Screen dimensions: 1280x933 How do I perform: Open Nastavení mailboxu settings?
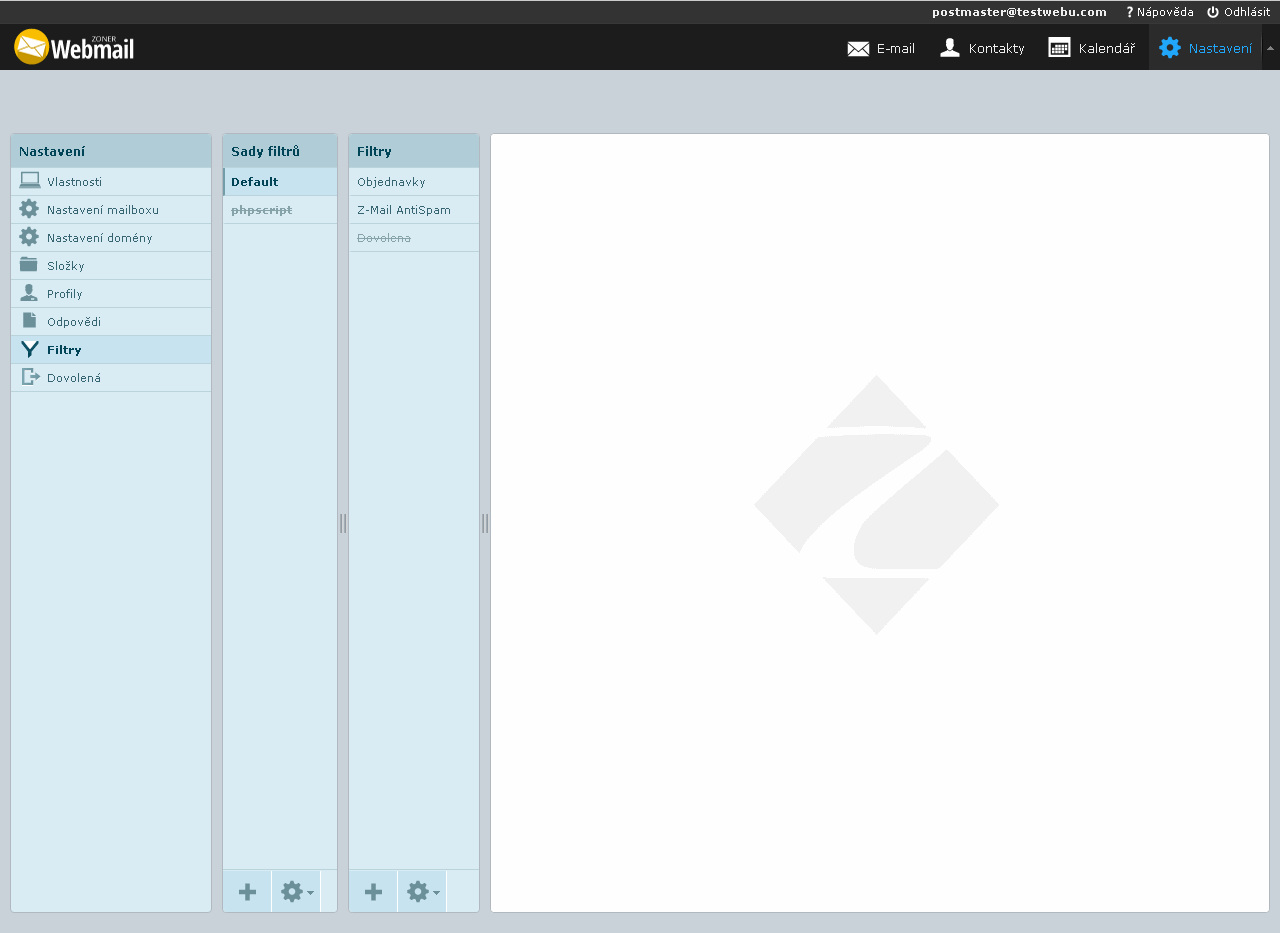(x=102, y=210)
